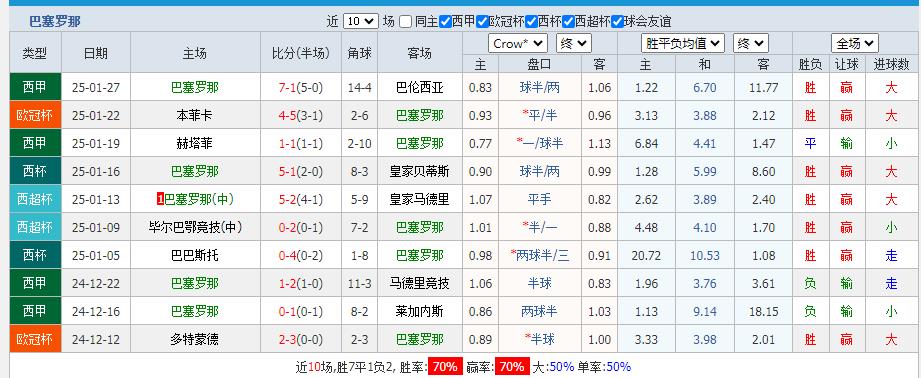The image size is (921, 378).
Task: Click the corner count 11-3
Action: [x=359, y=284]
